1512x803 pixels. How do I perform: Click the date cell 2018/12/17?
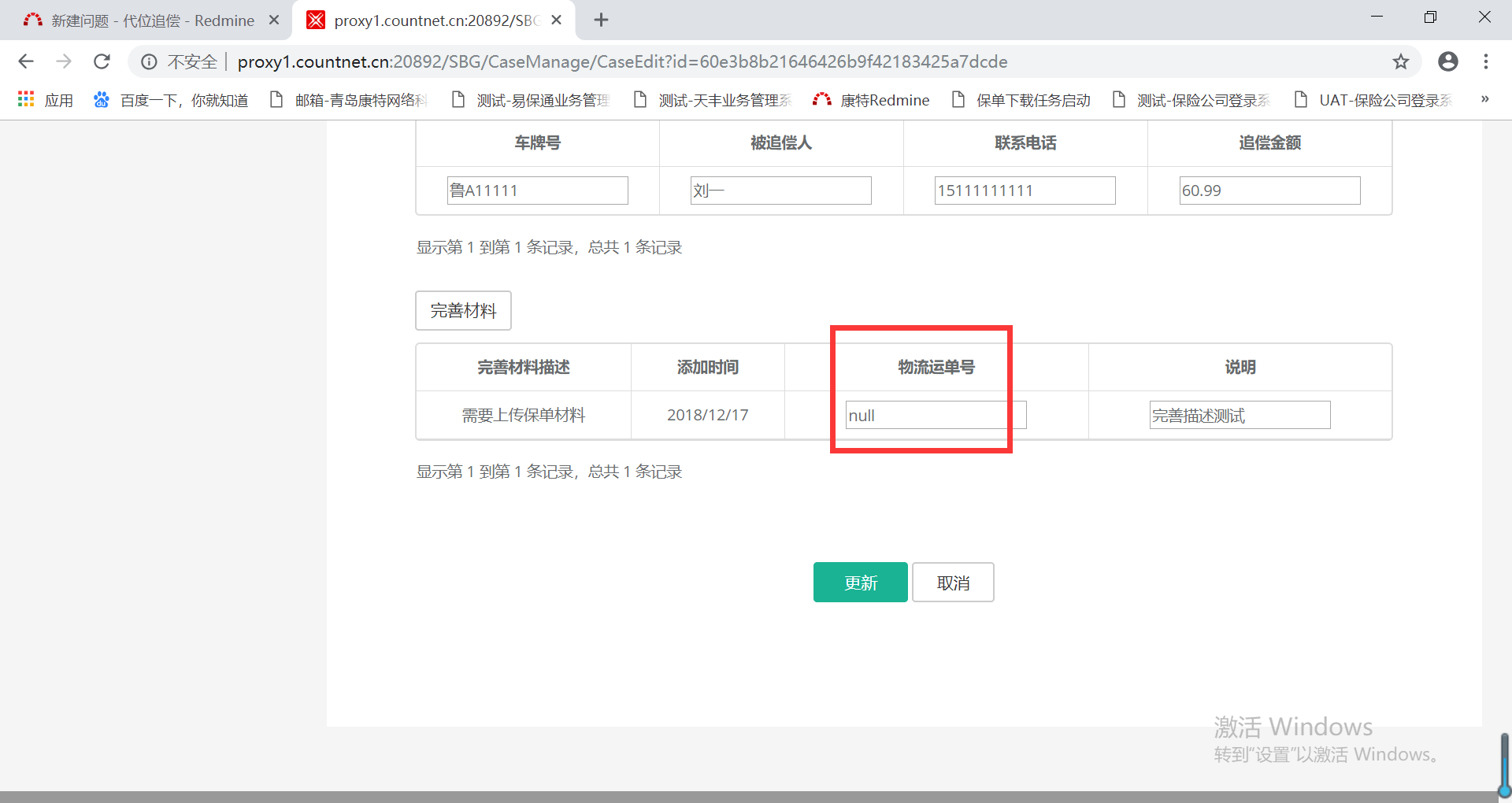tap(708, 415)
